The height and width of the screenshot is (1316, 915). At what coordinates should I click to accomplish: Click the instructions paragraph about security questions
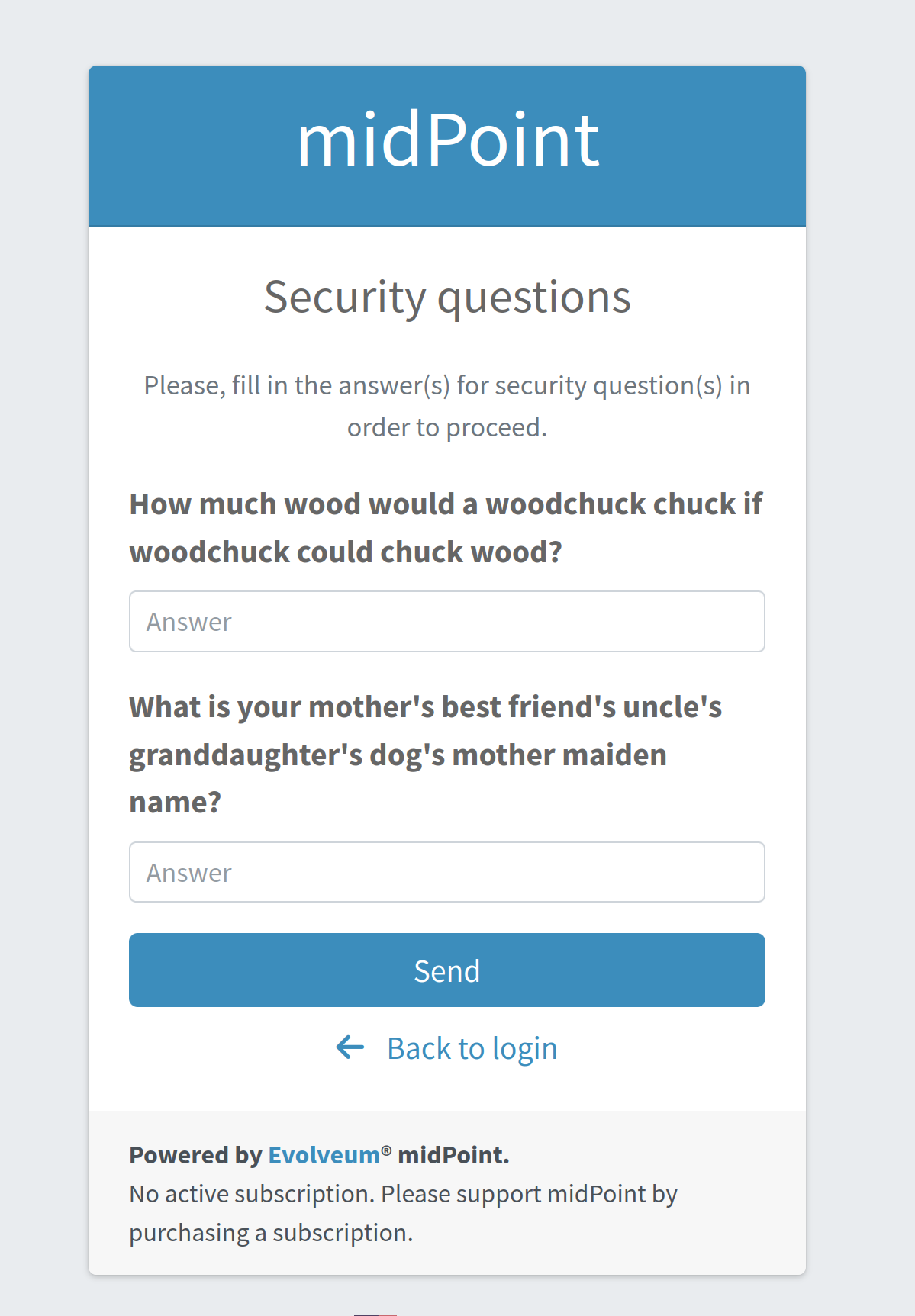[446, 405]
